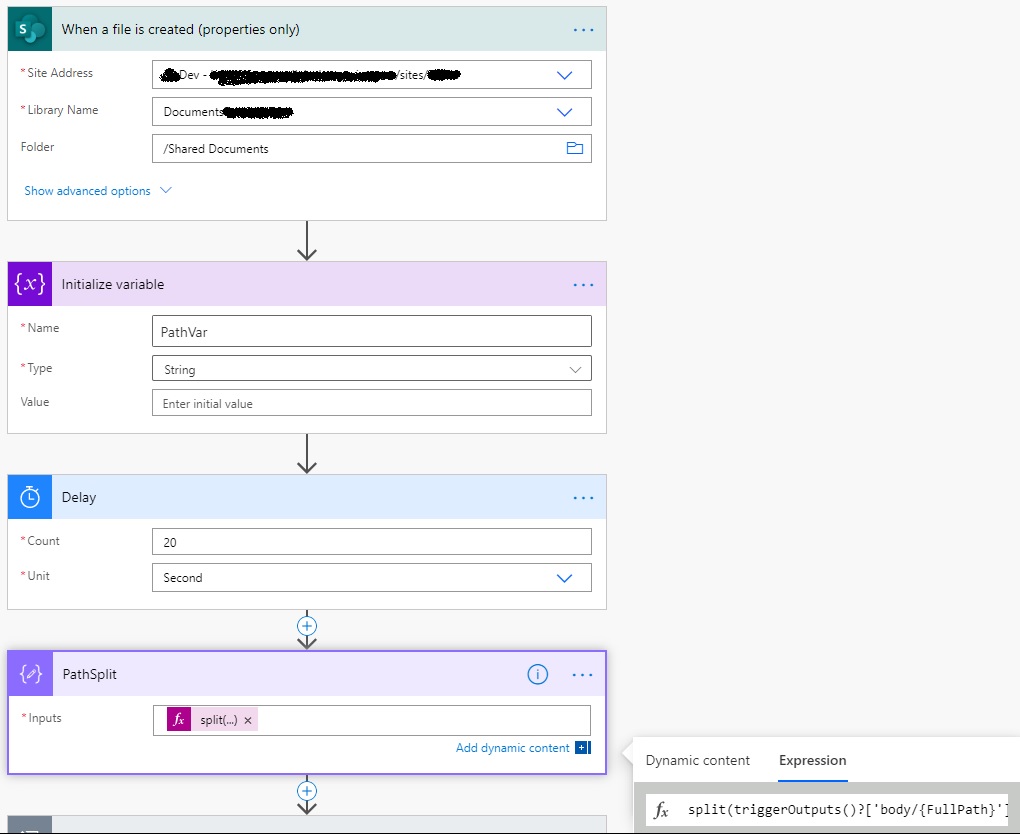Click the Initialize variable curly-brace icon
Screen dimensions: 1020x834
point(29,284)
